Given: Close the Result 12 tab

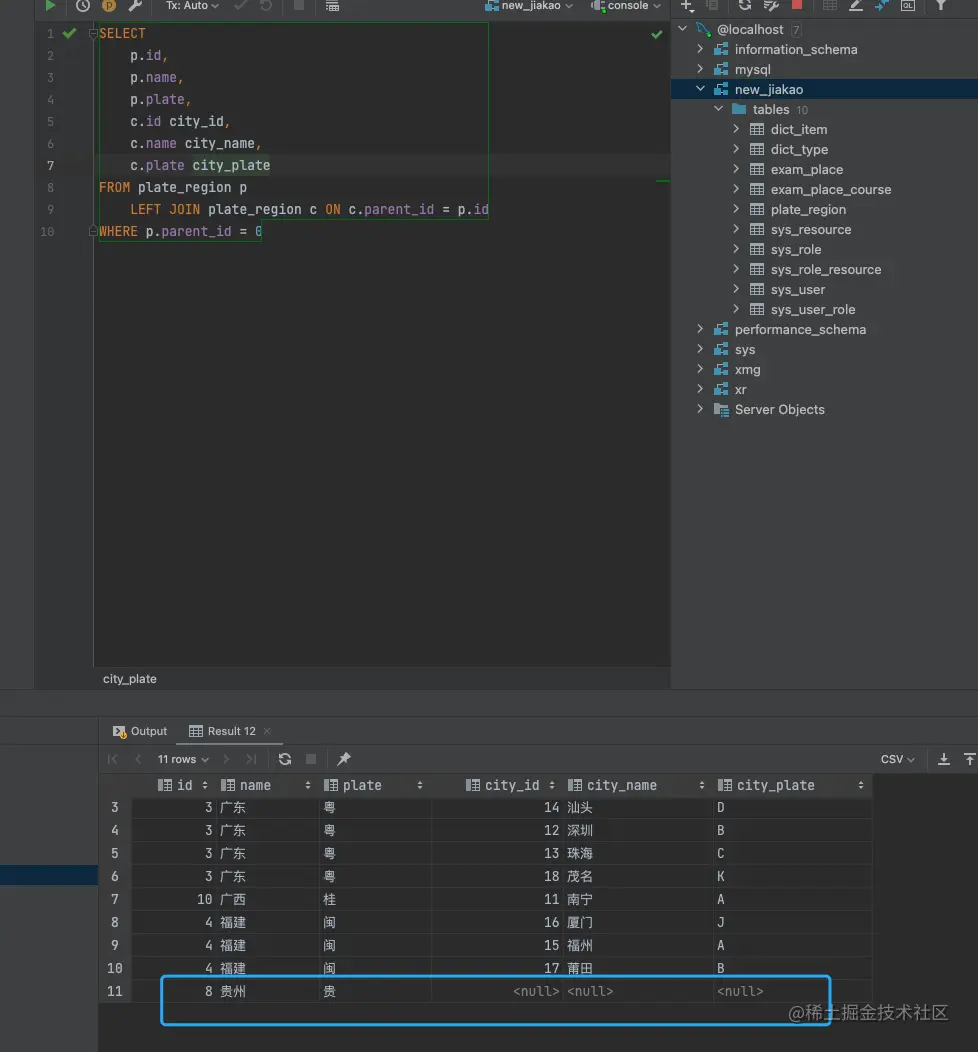Looking at the screenshot, I should pos(267,731).
